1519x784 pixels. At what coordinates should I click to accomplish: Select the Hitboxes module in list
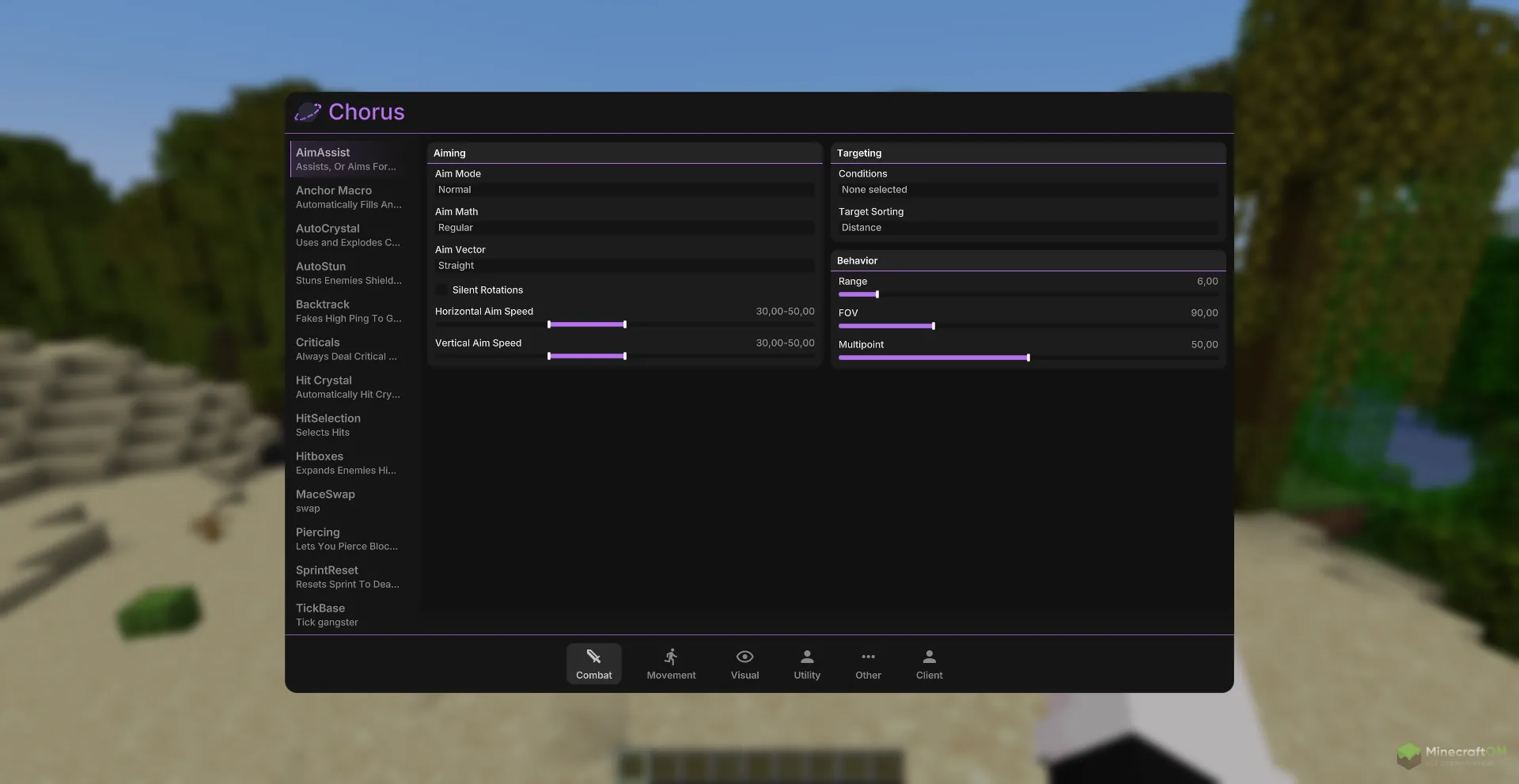point(348,463)
